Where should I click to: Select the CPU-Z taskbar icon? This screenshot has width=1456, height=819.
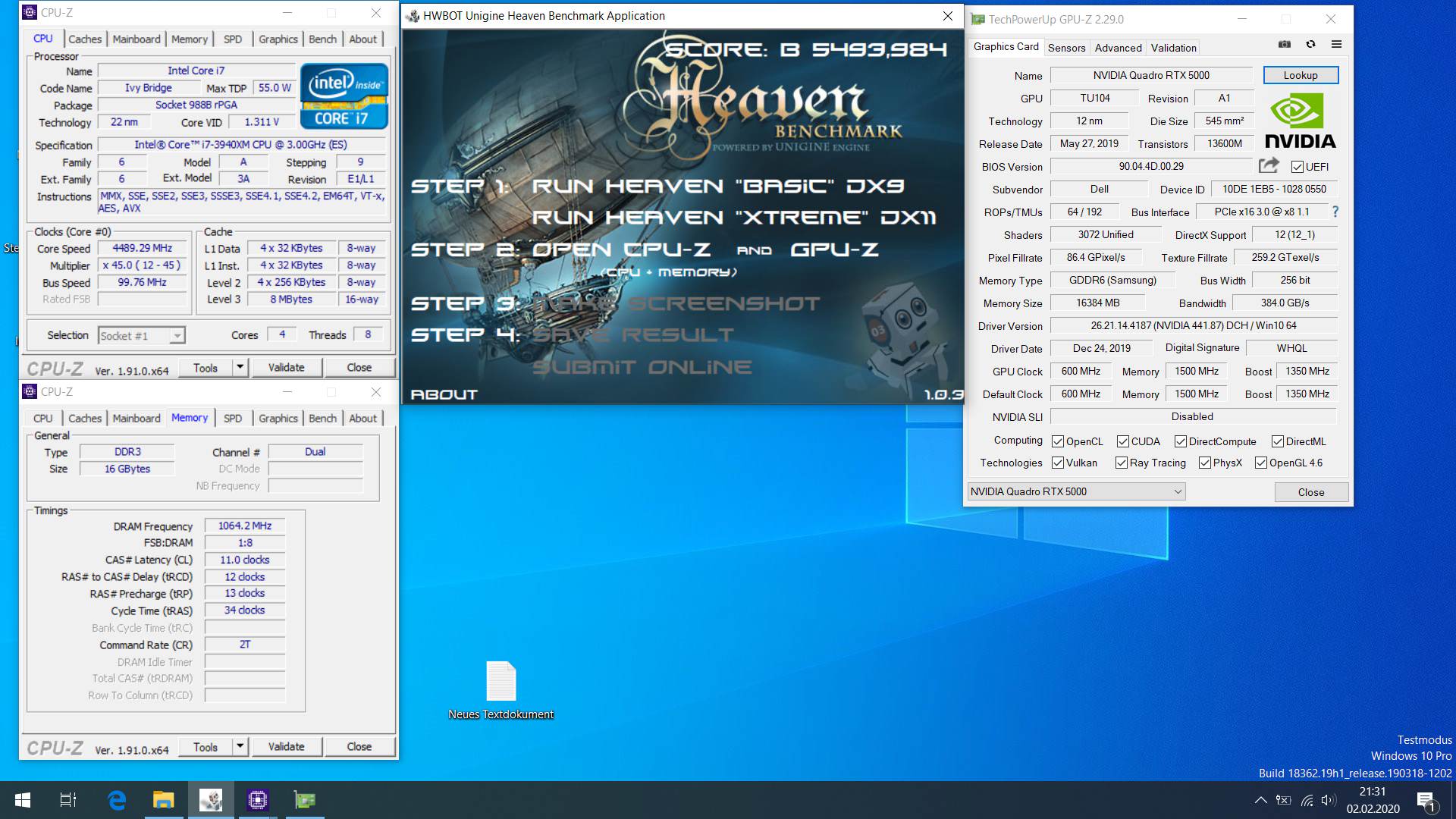(258, 800)
